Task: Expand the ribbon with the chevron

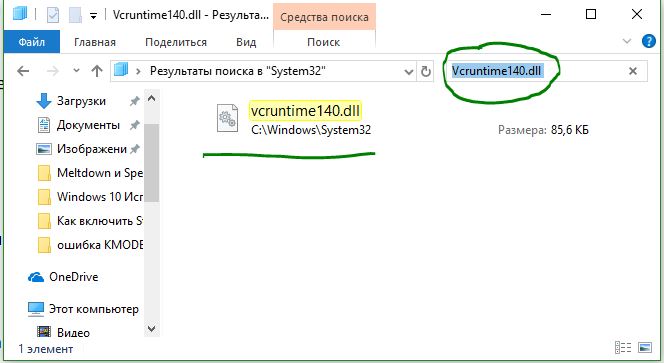Action: click(627, 42)
